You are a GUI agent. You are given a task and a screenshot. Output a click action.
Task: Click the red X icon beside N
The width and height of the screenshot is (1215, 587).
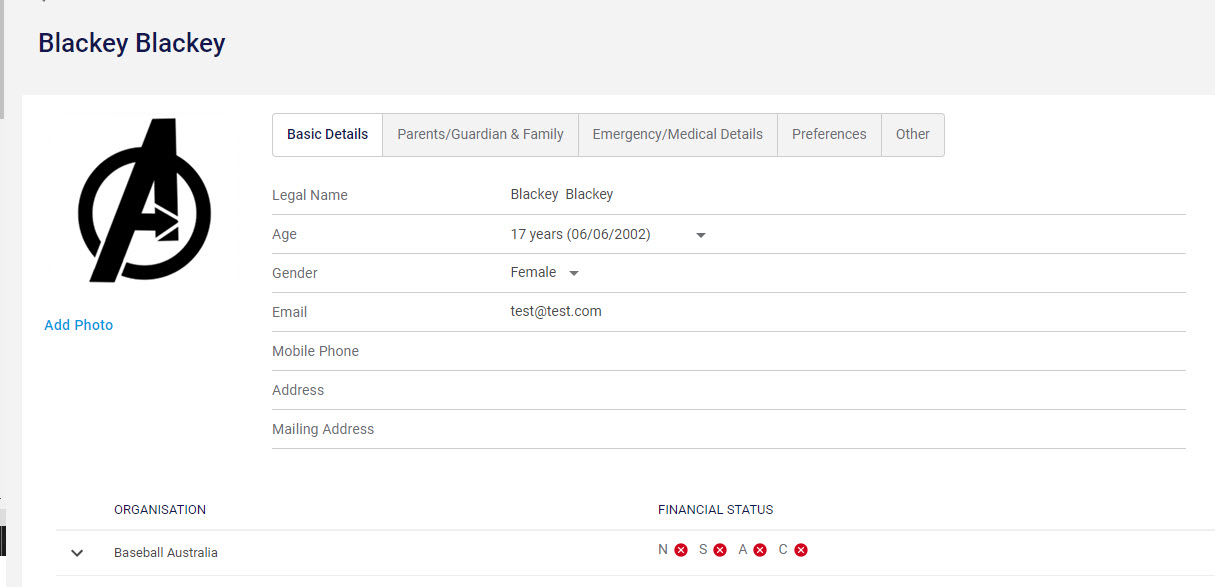pos(681,550)
